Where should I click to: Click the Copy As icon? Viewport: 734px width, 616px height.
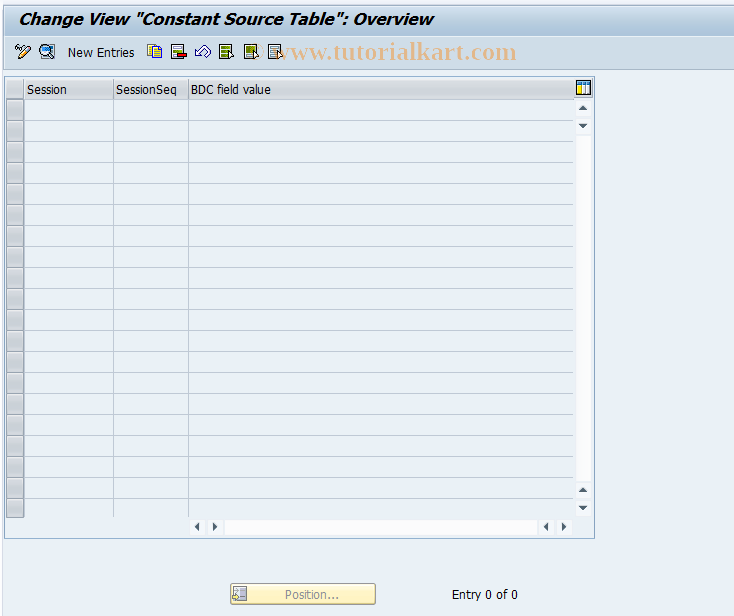click(x=154, y=51)
